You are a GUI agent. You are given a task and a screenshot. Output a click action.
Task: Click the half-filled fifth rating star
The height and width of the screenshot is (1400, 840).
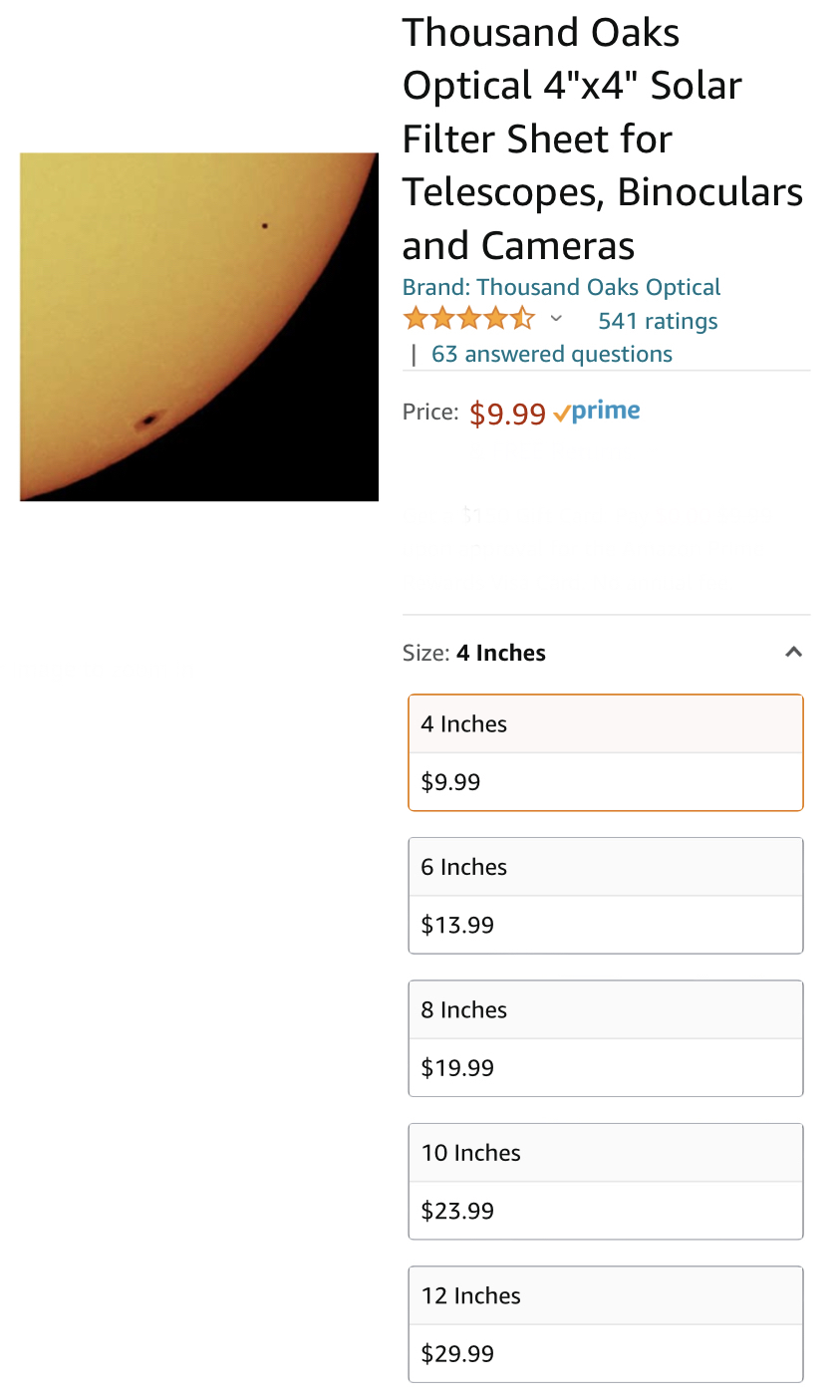[x=523, y=319]
